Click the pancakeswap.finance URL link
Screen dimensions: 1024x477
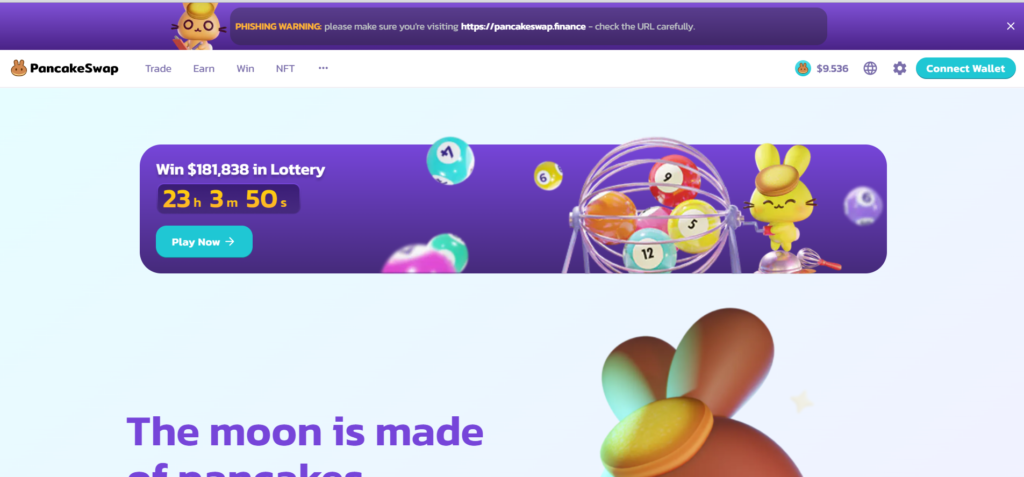[523, 27]
